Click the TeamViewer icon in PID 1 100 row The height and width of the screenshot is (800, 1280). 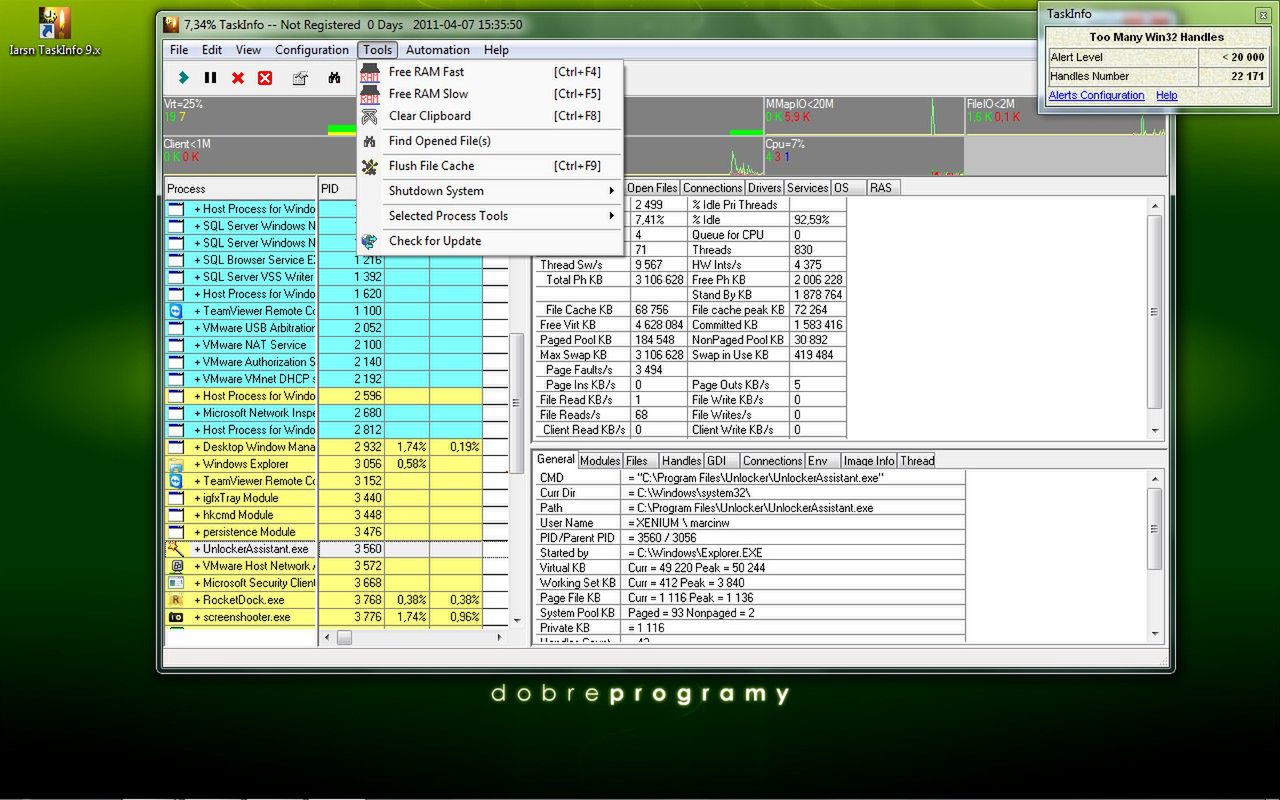[176, 311]
